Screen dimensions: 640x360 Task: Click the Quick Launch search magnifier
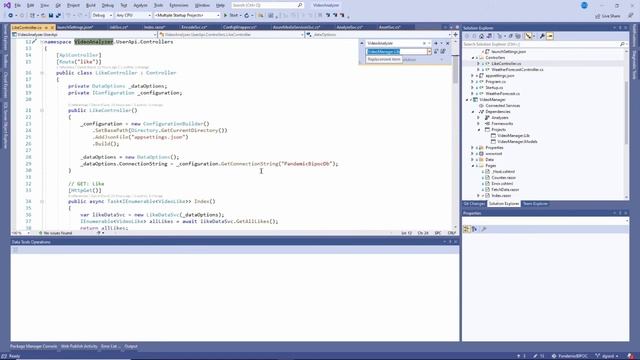(300, 5)
